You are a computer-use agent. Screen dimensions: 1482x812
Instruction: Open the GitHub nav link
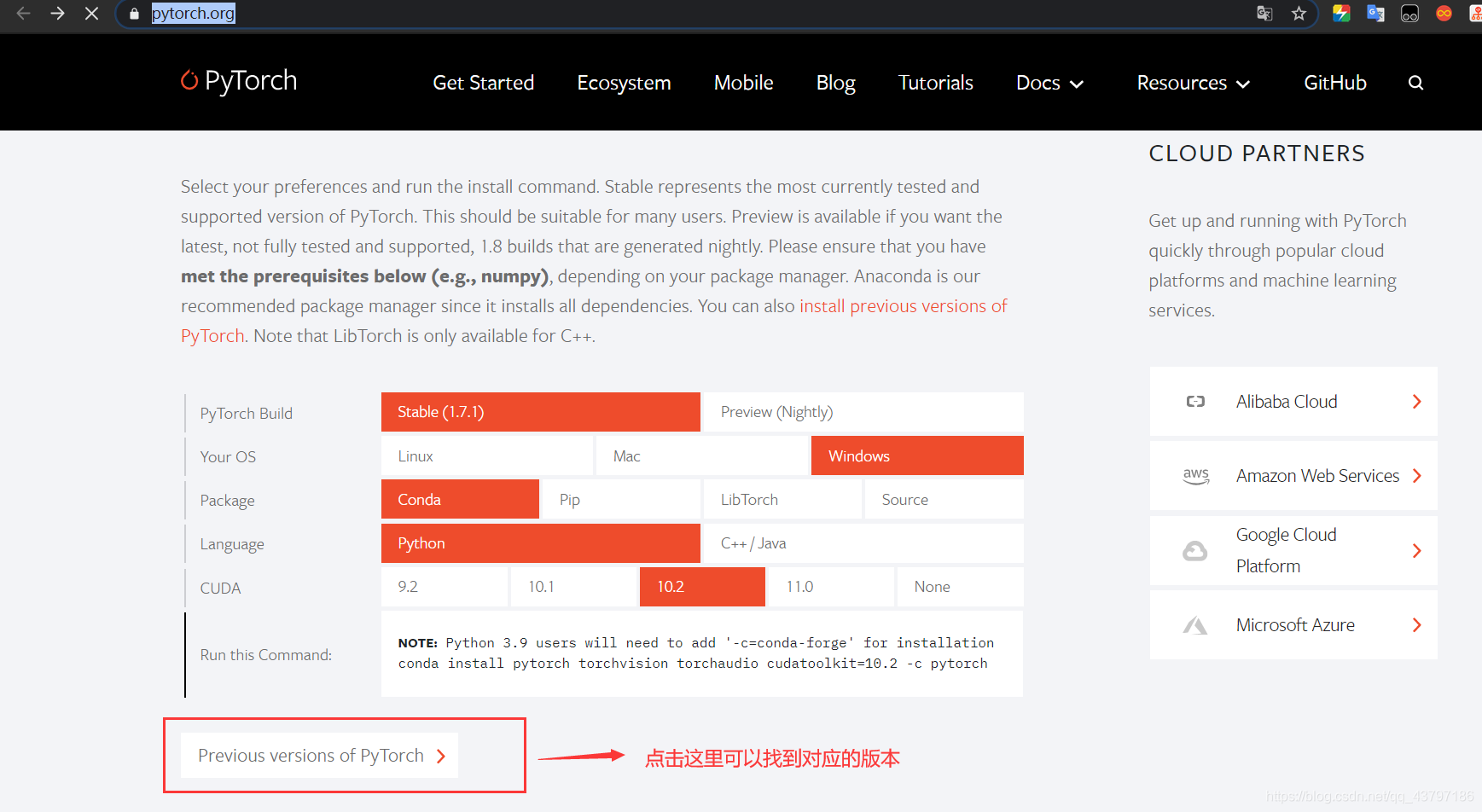(x=1334, y=83)
